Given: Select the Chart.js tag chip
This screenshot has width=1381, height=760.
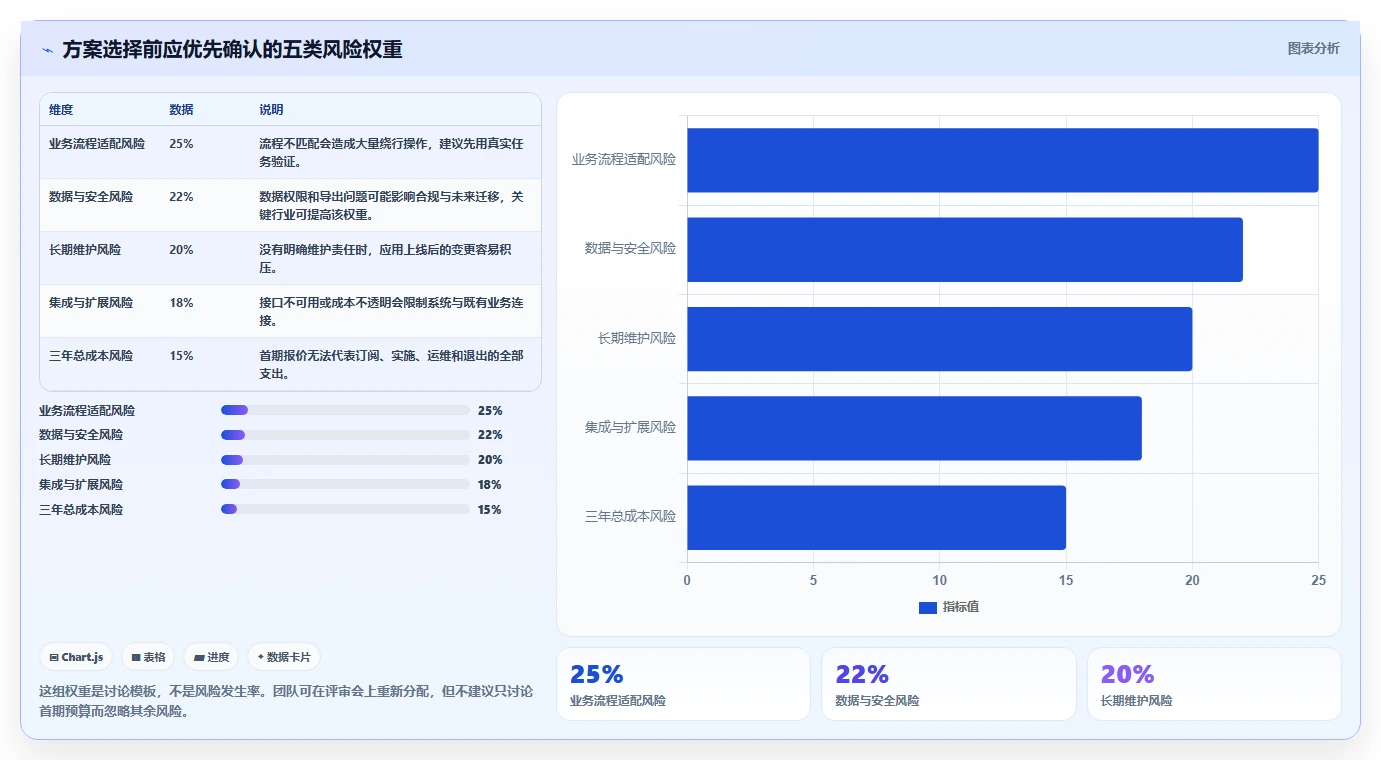Looking at the screenshot, I should pos(77,657).
